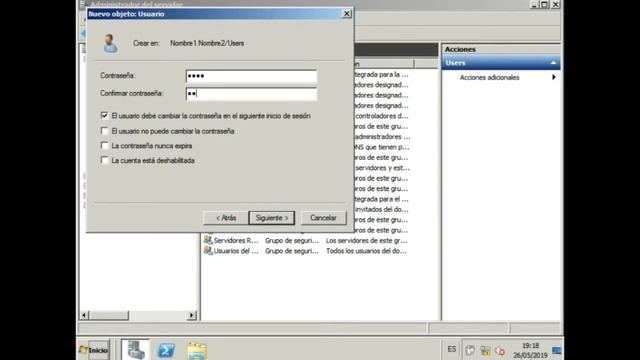Click the Acciones pane header
The image size is (640, 360).
click(501, 49)
